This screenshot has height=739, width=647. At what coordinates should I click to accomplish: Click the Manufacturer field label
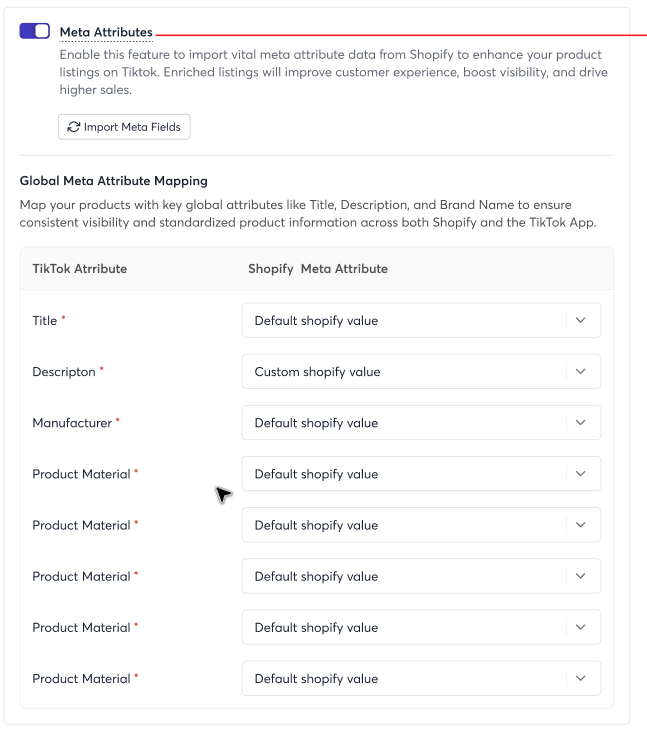tap(72, 423)
